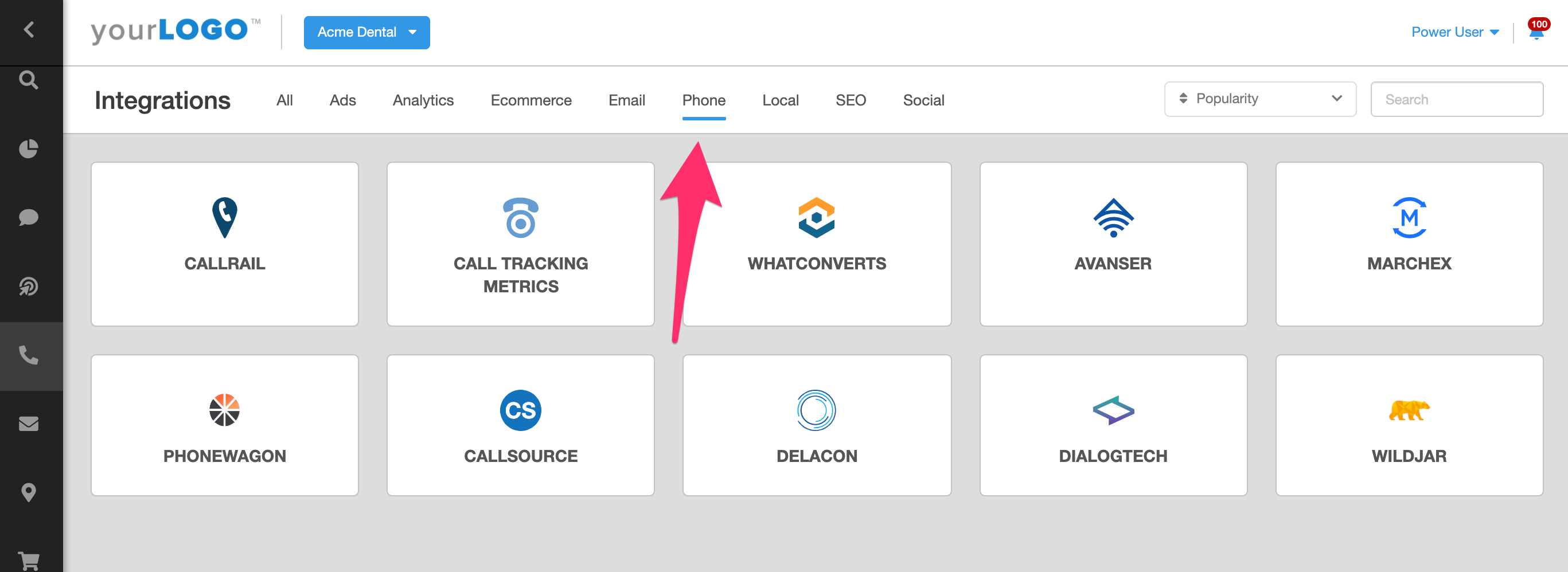1568x572 pixels.
Task: Click the integrations Search field
Action: coord(1456,99)
